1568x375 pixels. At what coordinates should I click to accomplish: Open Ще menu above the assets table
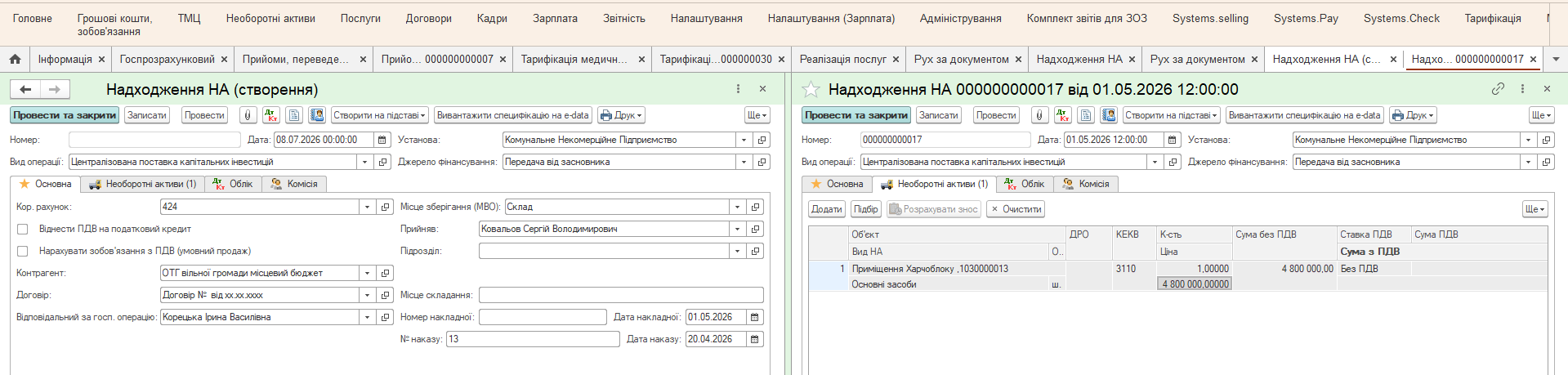(x=1535, y=209)
